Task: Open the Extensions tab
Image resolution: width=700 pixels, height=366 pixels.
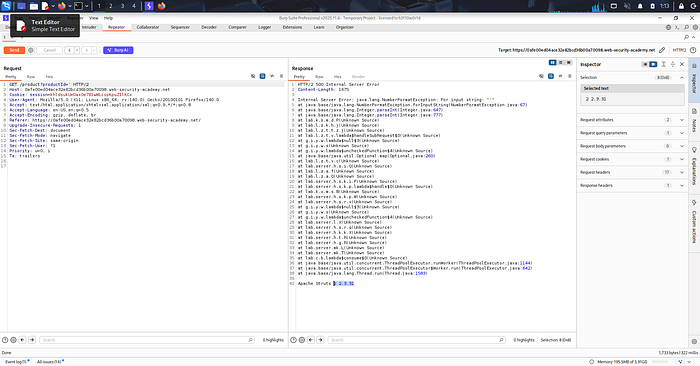Action: [292, 27]
